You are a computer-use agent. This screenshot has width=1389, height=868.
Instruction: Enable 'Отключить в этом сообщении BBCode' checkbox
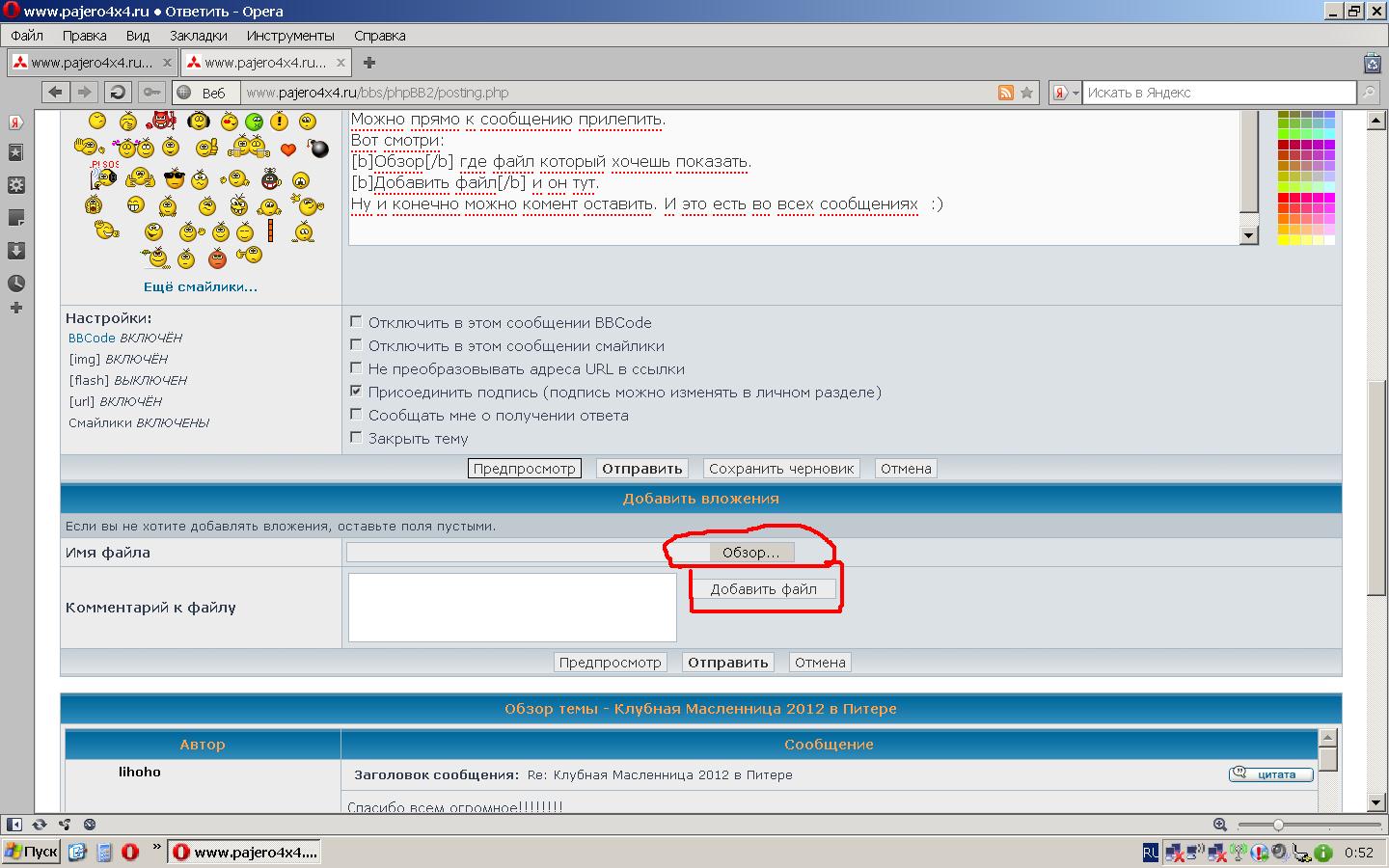tap(356, 322)
